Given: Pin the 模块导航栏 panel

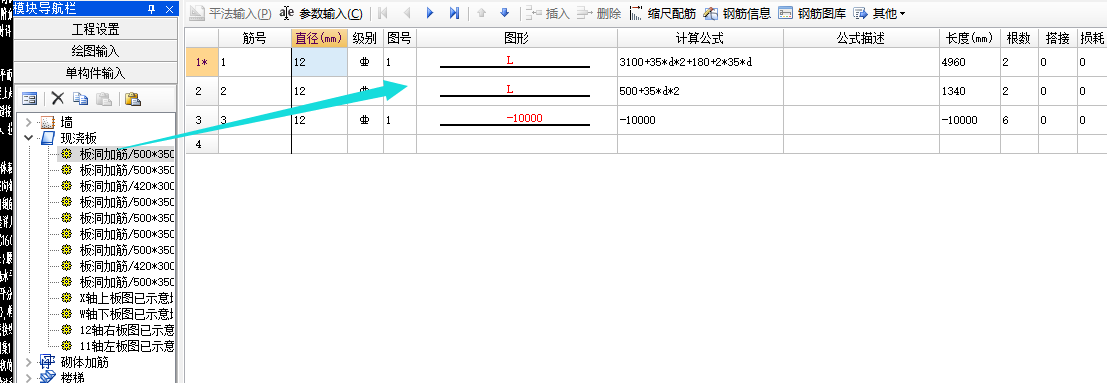Looking at the screenshot, I should (152, 9).
